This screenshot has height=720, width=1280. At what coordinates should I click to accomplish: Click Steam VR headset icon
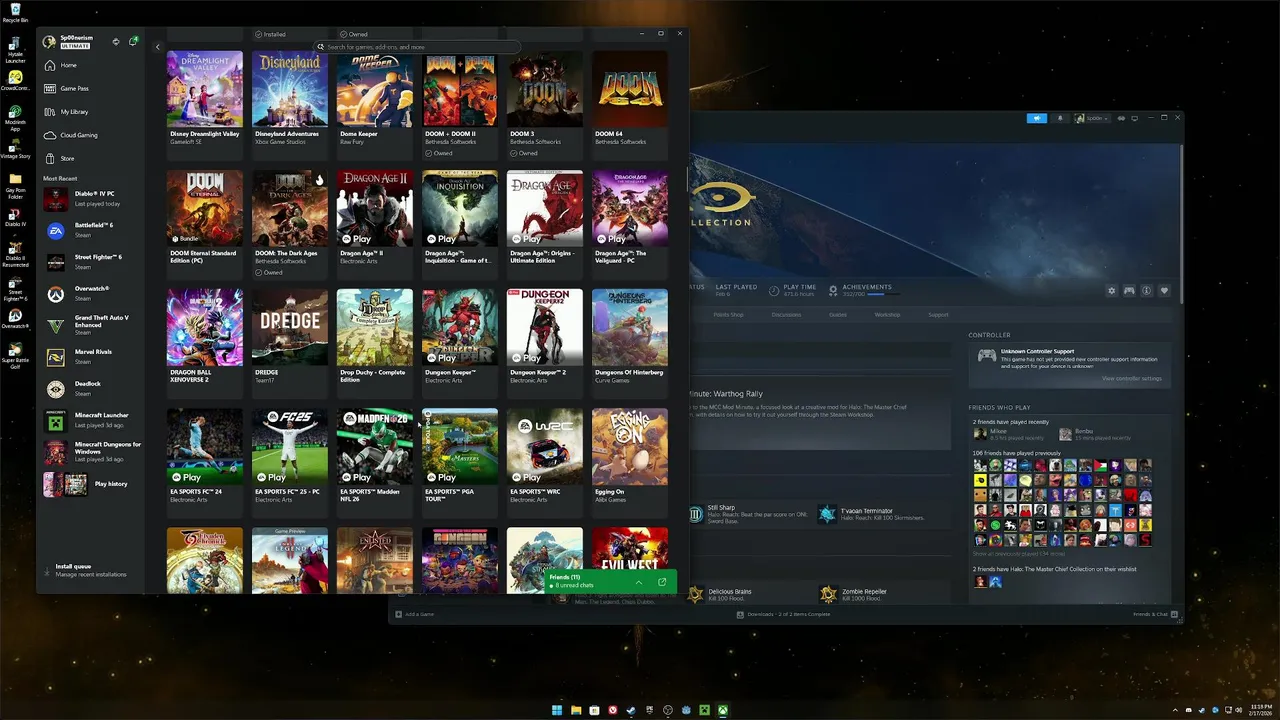click(x=1121, y=118)
